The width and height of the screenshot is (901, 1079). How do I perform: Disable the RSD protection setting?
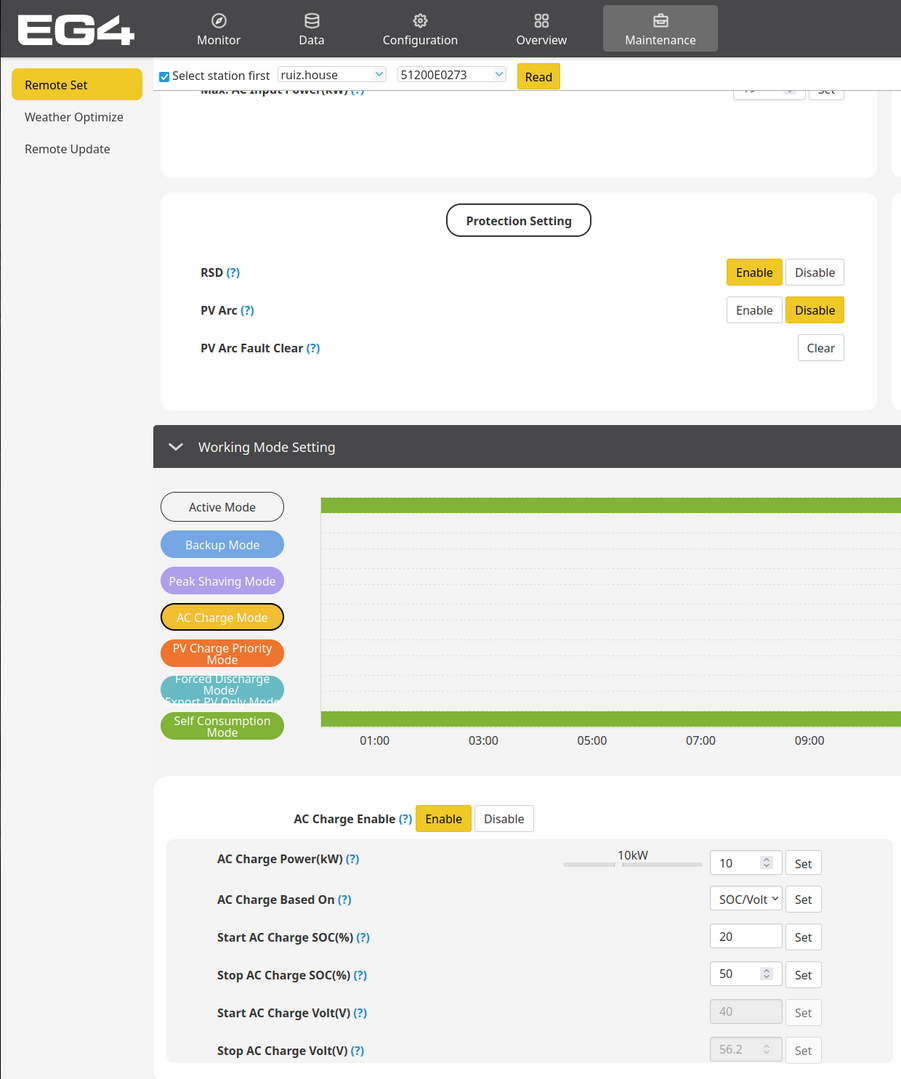coord(814,273)
